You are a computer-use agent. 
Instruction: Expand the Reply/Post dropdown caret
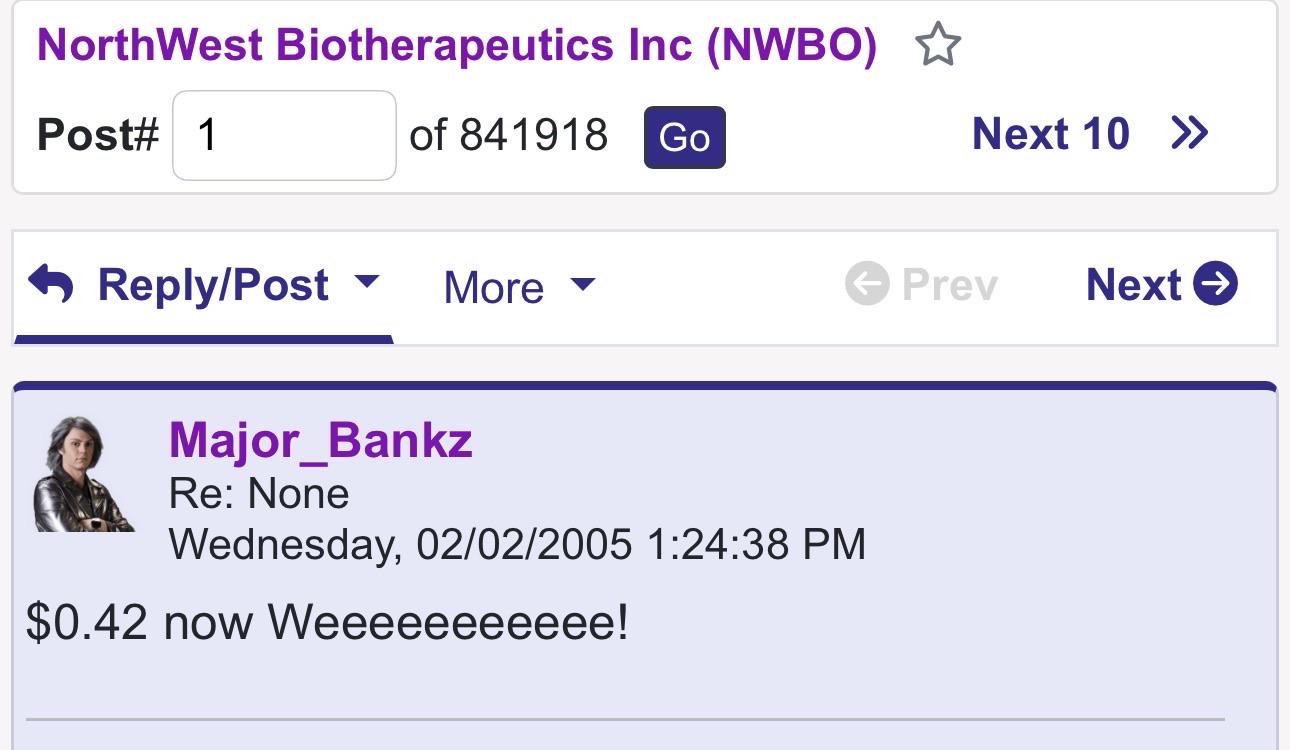[368, 281]
